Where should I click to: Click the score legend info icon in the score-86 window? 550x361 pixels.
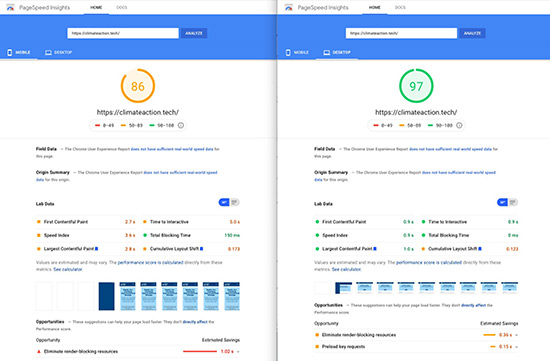pyautogui.click(x=181, y=125)
